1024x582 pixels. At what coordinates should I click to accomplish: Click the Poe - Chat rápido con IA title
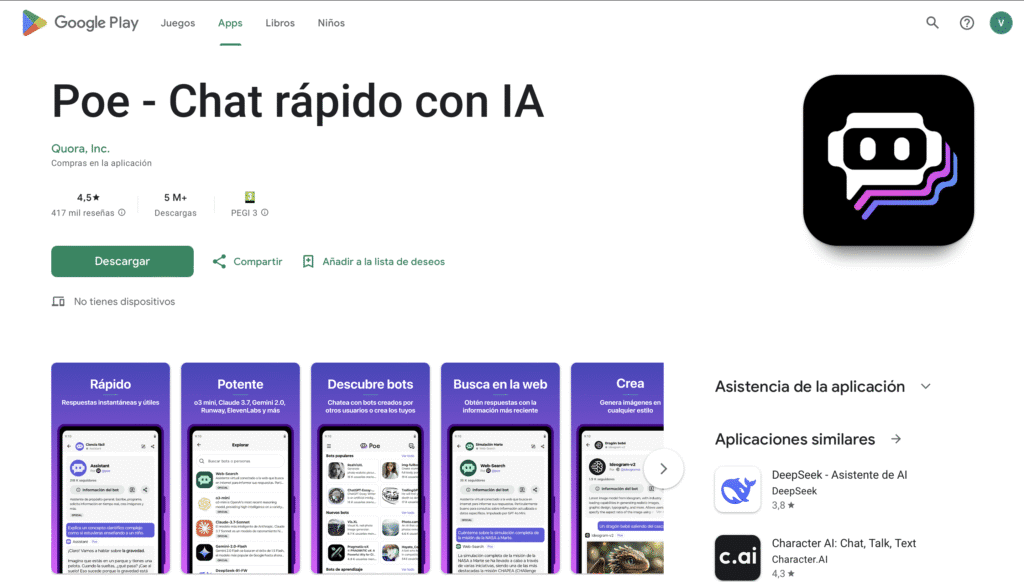(298, 102)
